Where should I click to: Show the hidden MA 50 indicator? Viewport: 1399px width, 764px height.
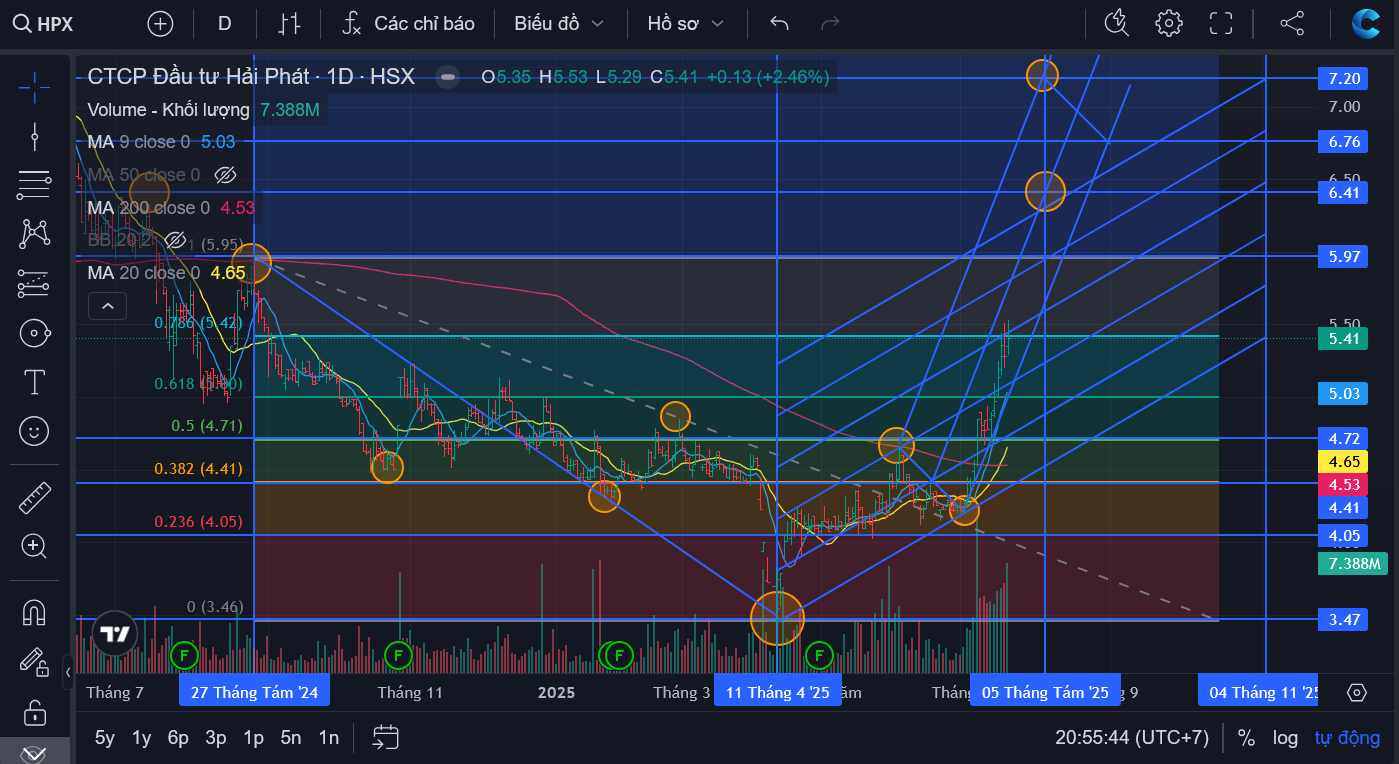click(225, 175)
